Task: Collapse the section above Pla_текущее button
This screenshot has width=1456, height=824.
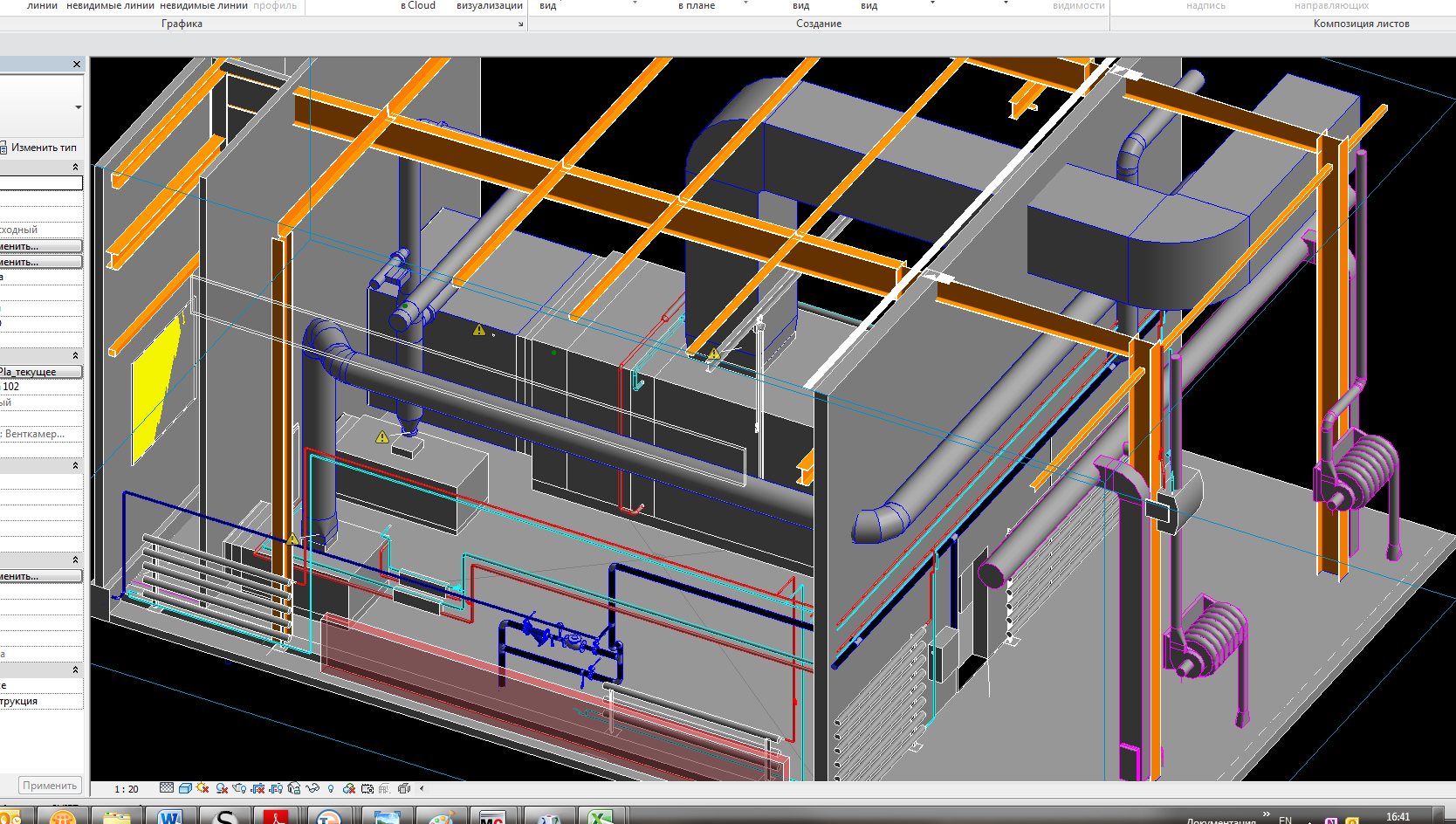Action: (x=75, y=356)
